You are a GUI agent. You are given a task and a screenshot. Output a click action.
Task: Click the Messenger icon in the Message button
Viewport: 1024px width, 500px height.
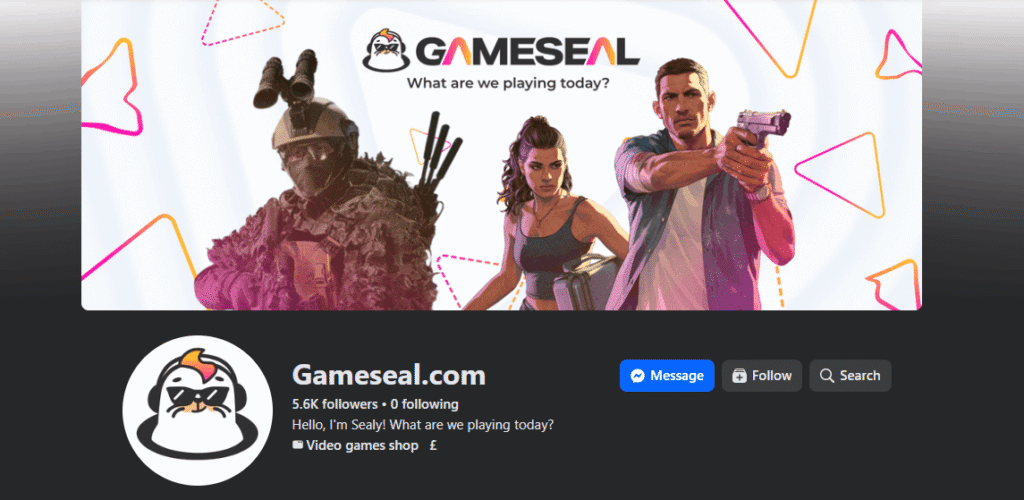point(638,376)
